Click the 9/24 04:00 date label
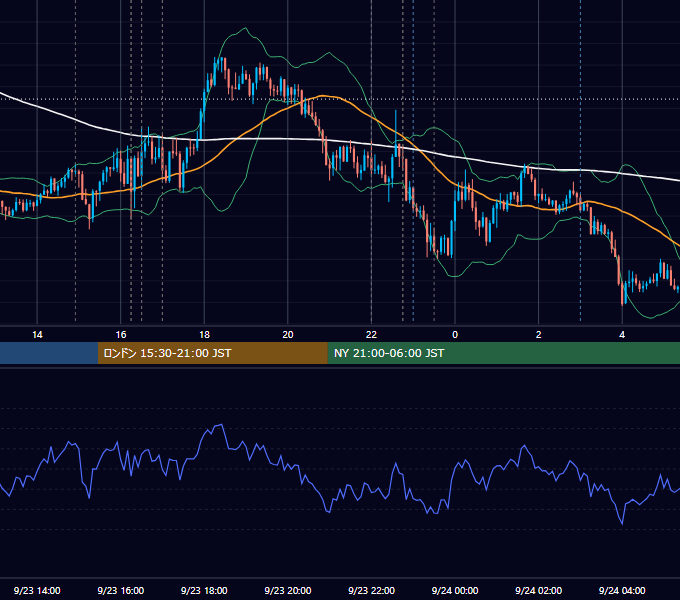 622,590
